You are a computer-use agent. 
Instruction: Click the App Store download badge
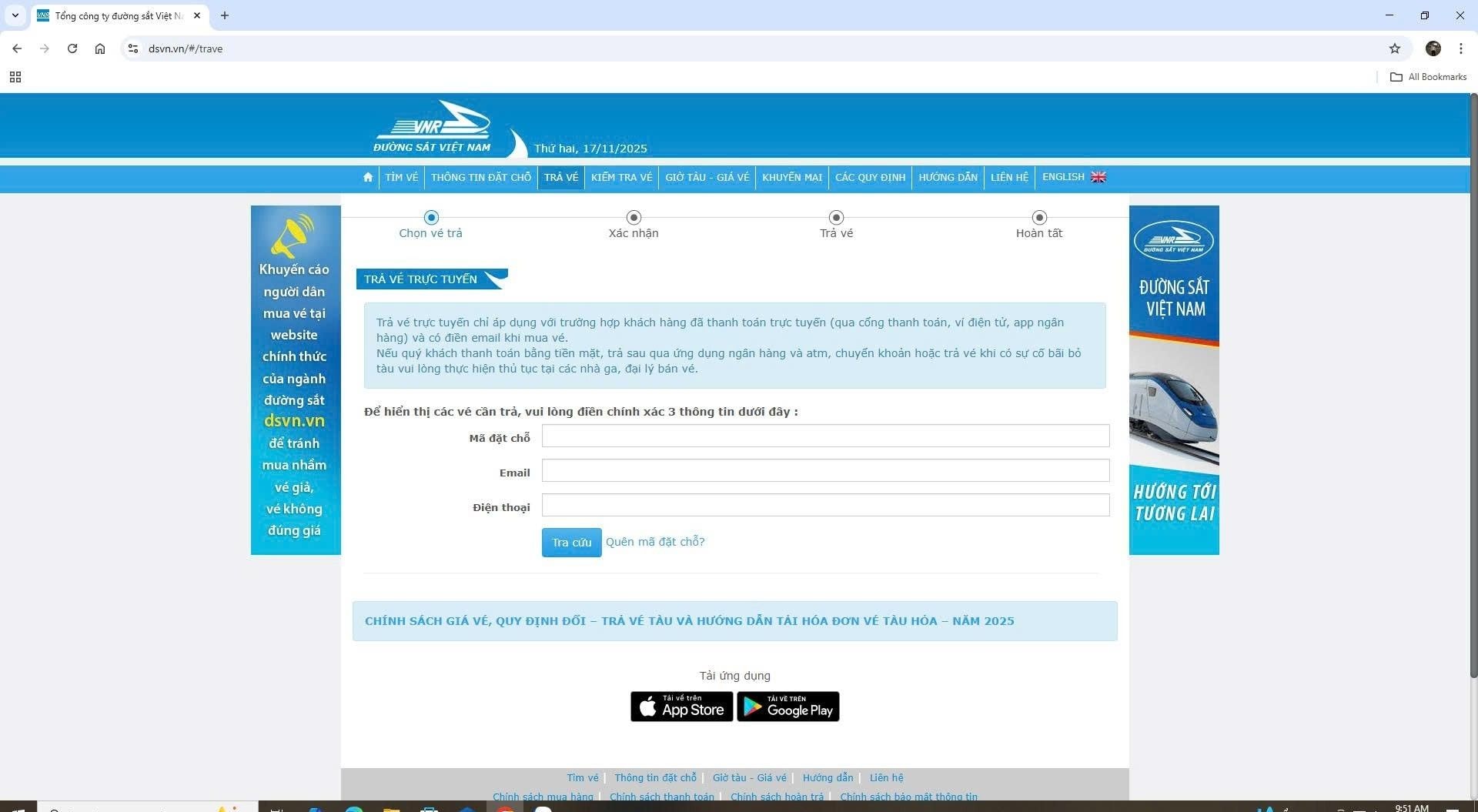click(681, 707)
